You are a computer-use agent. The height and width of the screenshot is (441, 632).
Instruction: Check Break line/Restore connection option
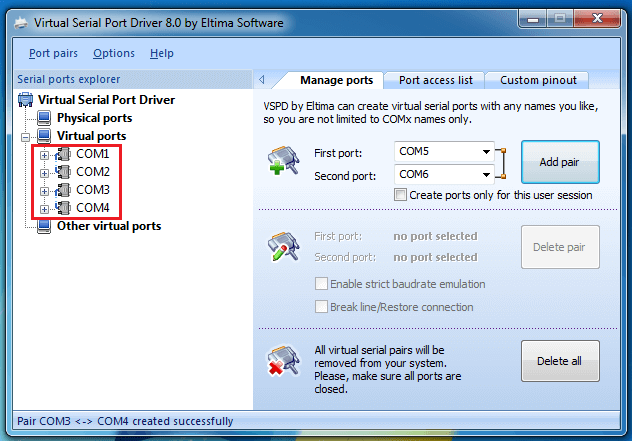[x=322, y=307]
